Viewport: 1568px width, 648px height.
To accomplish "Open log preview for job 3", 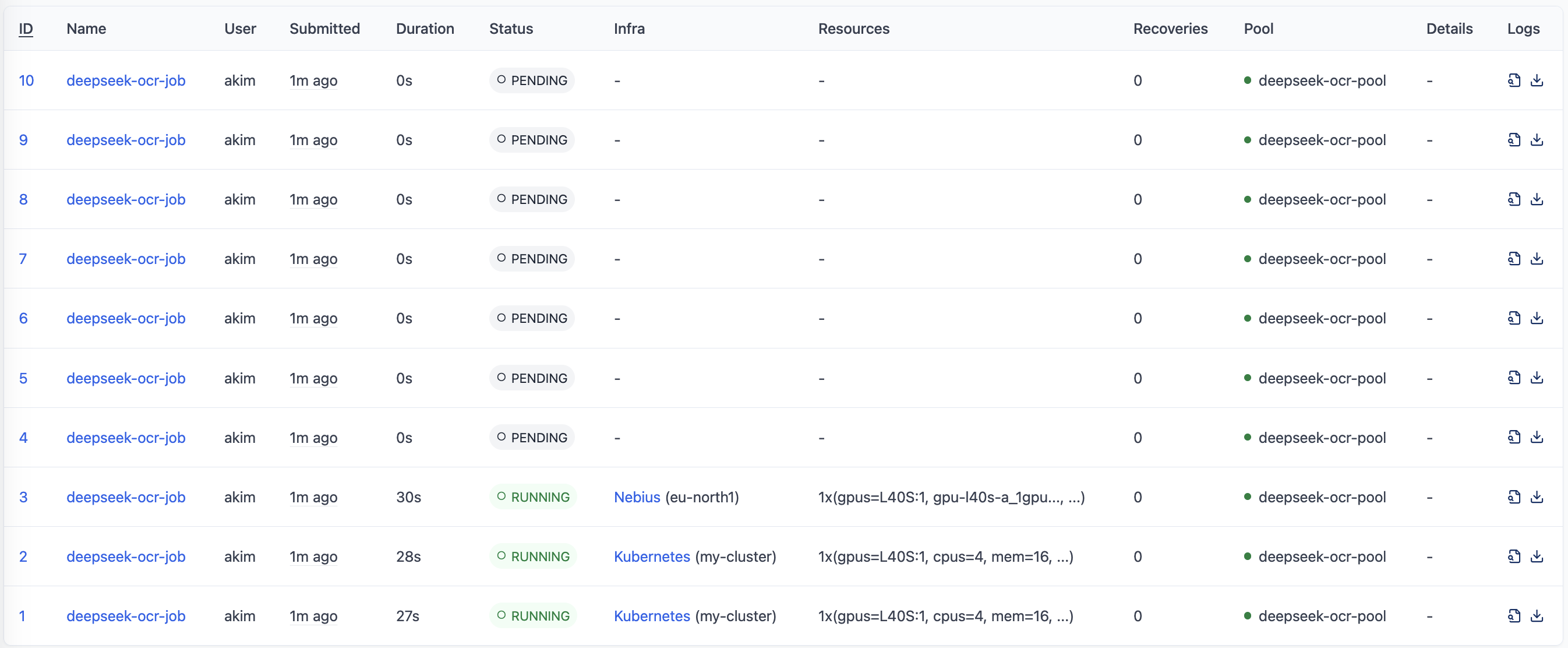I will [1514, 497].
